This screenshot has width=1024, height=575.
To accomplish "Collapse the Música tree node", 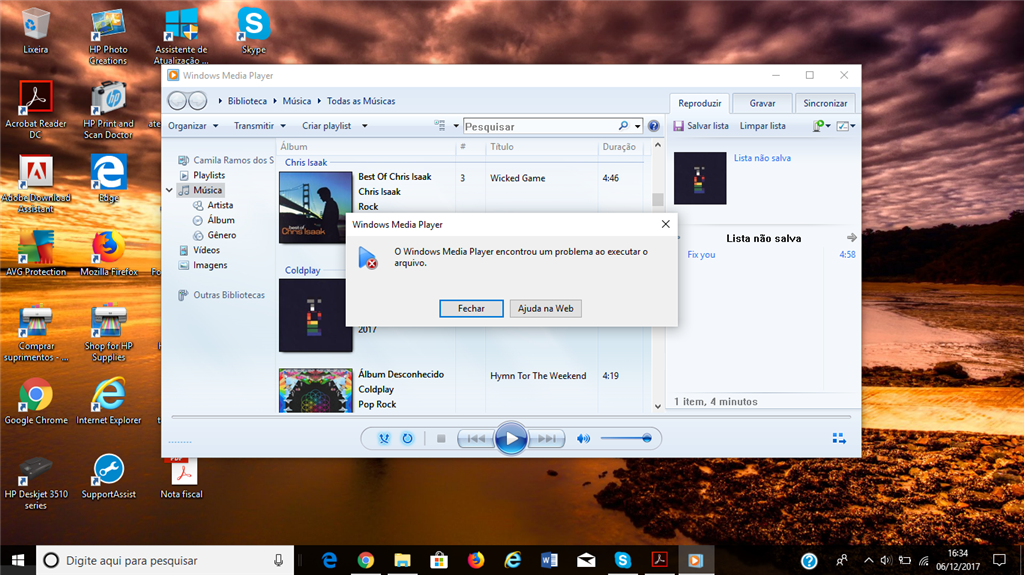I will 169,190.
